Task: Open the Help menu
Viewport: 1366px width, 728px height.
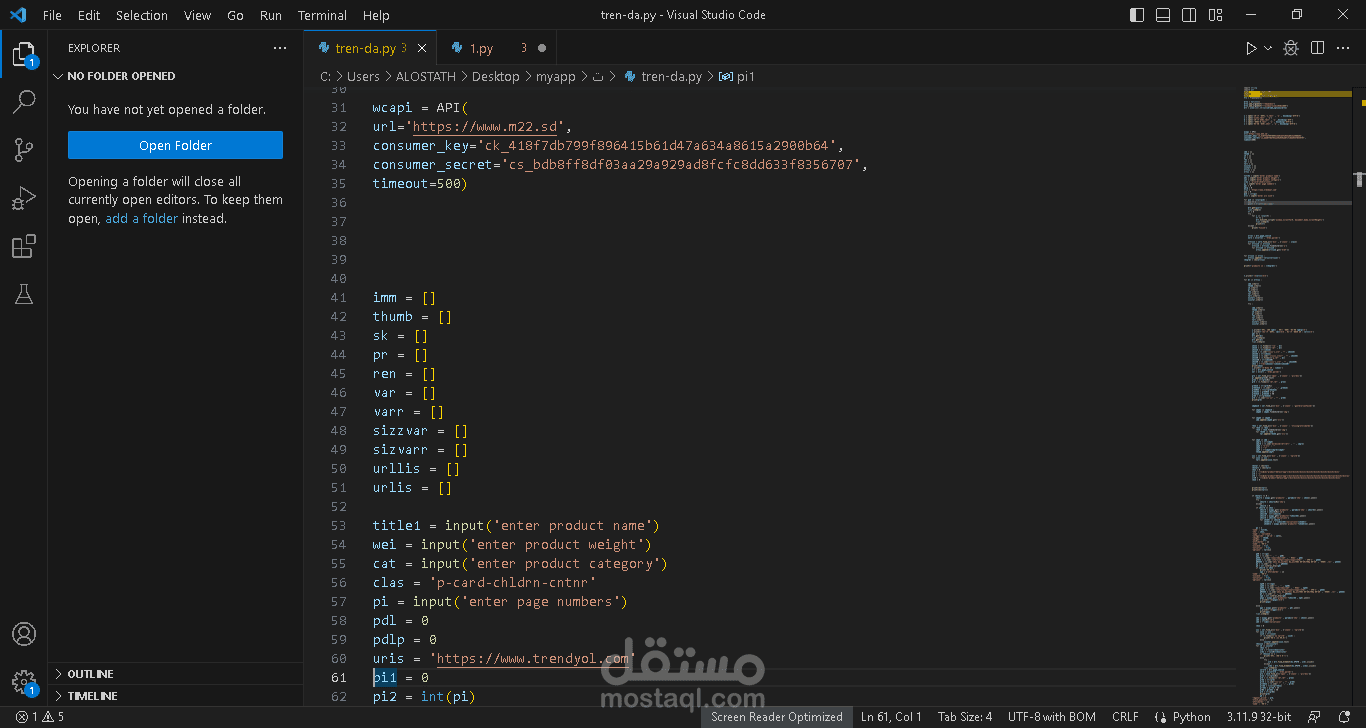Action: click(376, 15)
